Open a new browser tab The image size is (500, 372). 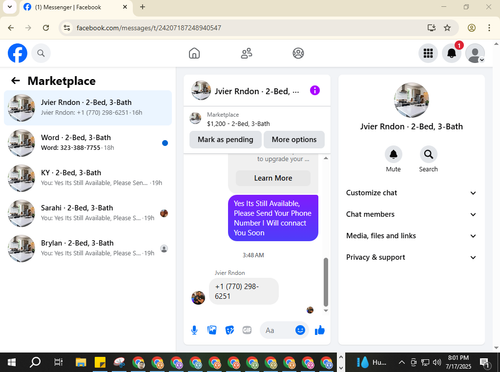pos(142,7)
